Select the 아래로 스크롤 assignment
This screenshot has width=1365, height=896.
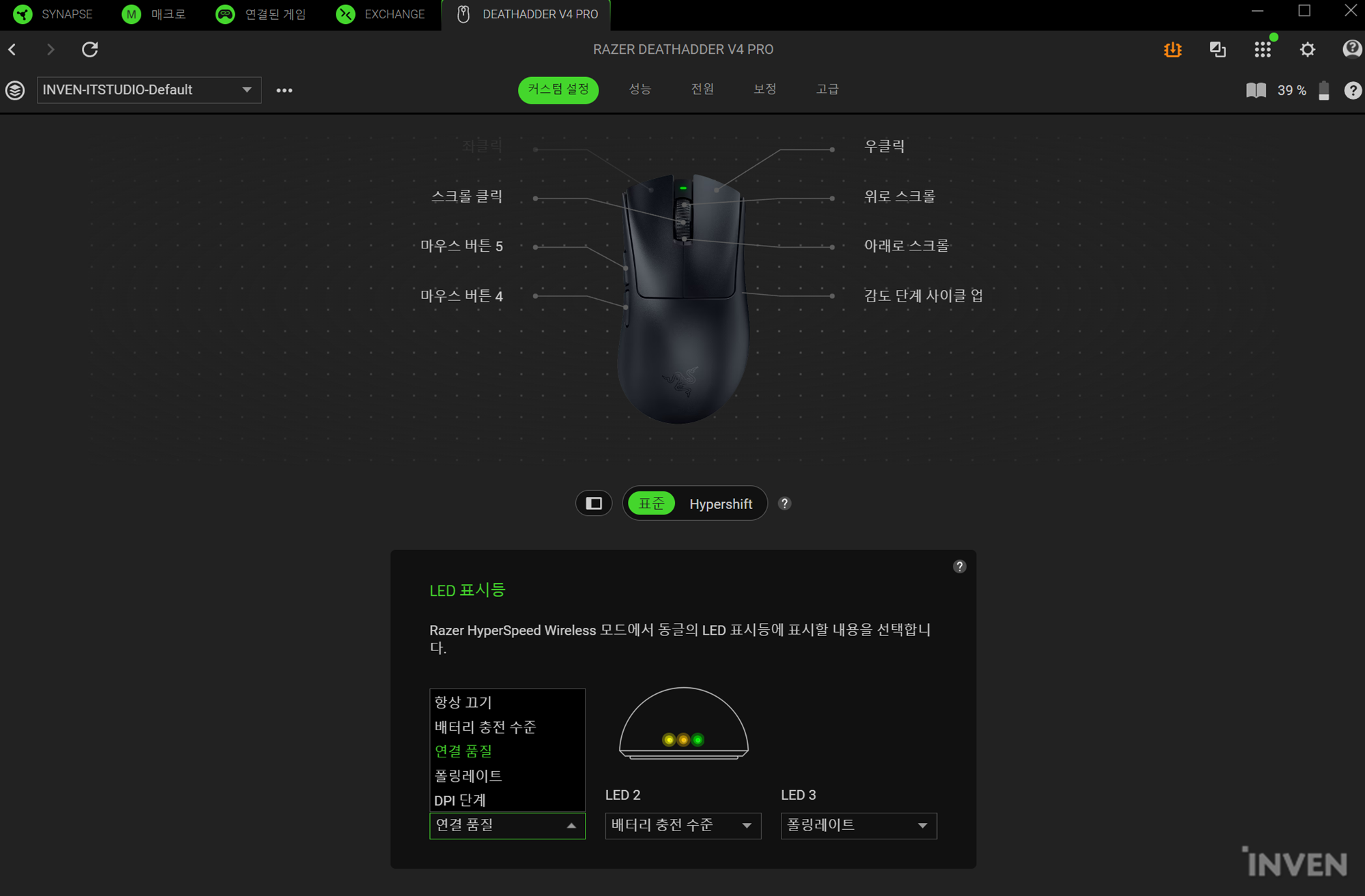(x=906, y=246)
